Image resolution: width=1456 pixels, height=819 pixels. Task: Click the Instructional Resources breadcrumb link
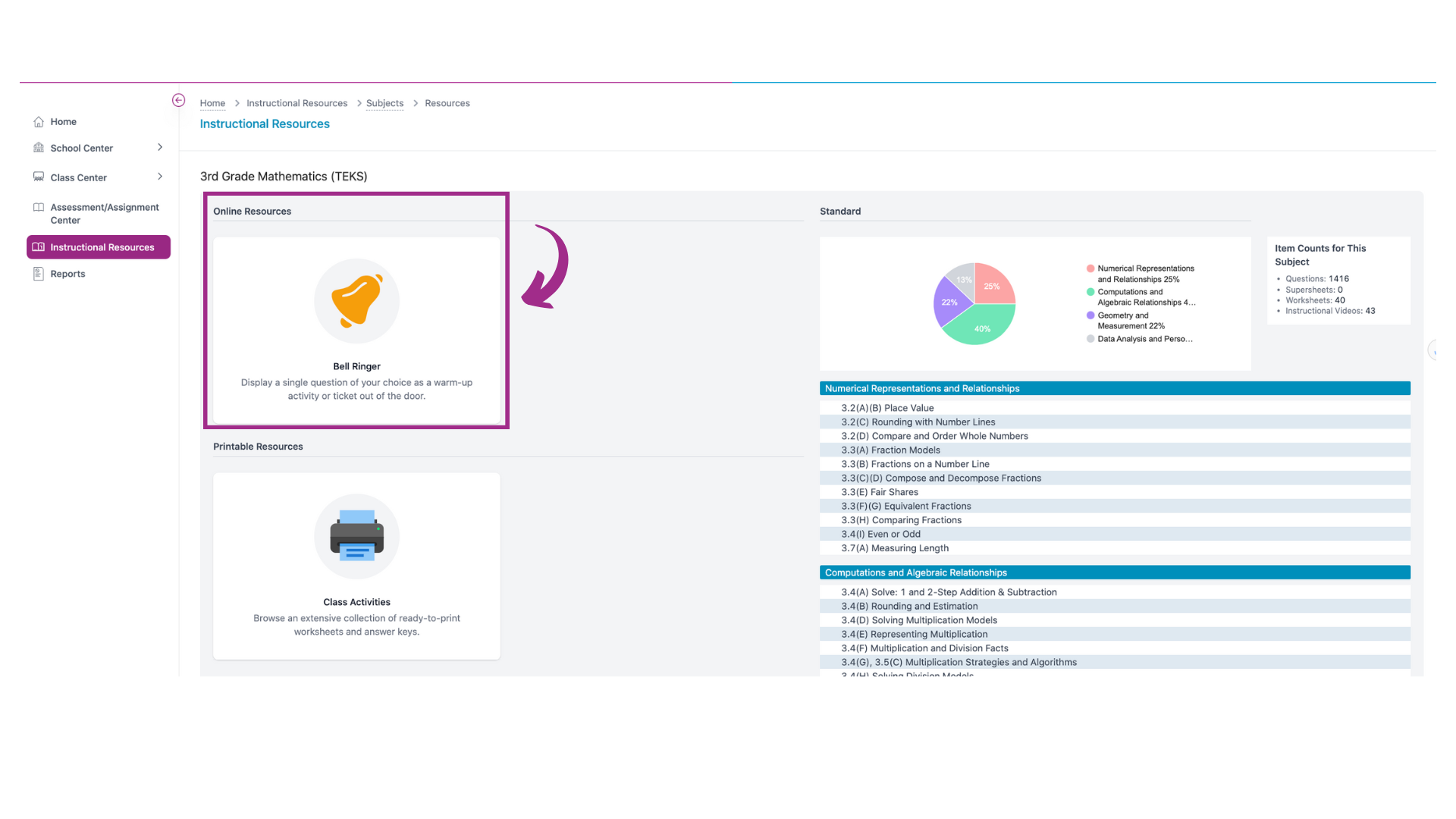tap(296, 103)
